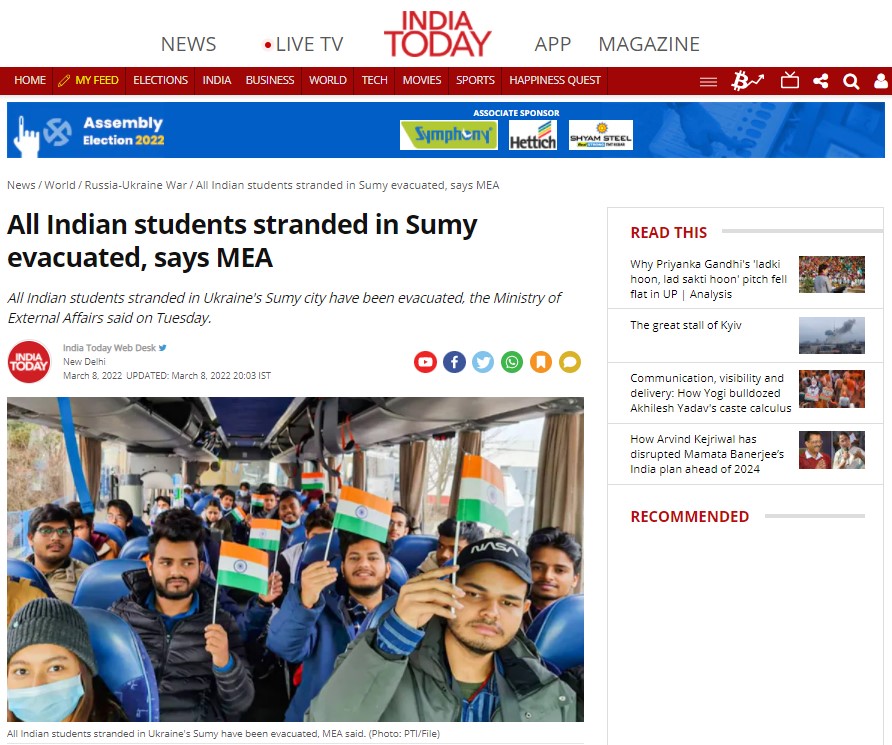Viewport: 892px width, 745px height.
Task: Click the YouTube round icon
Action: [425, 362]
